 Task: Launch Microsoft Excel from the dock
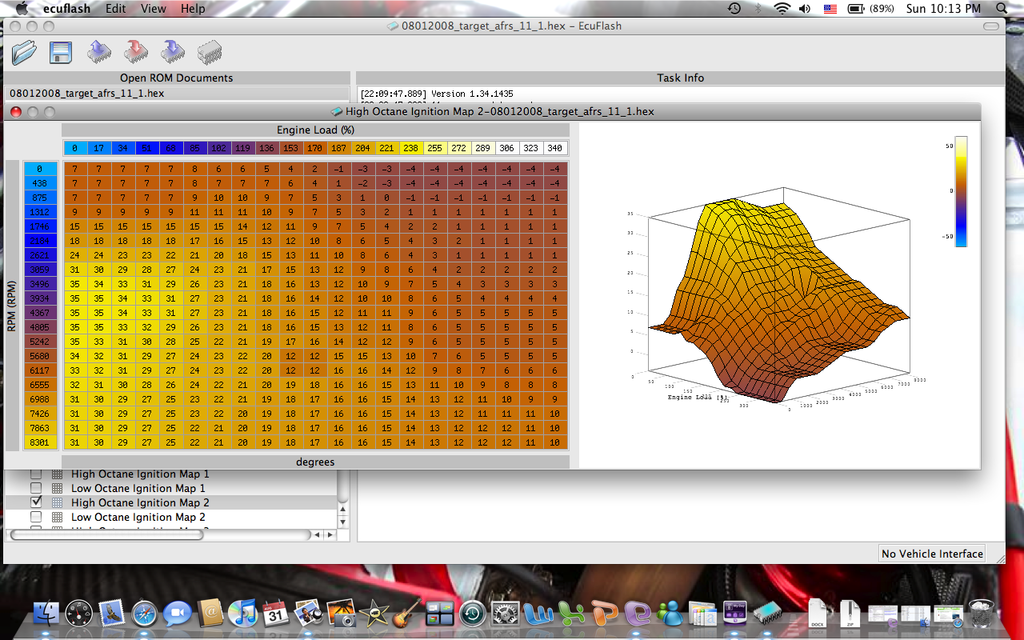coord(571,613)
